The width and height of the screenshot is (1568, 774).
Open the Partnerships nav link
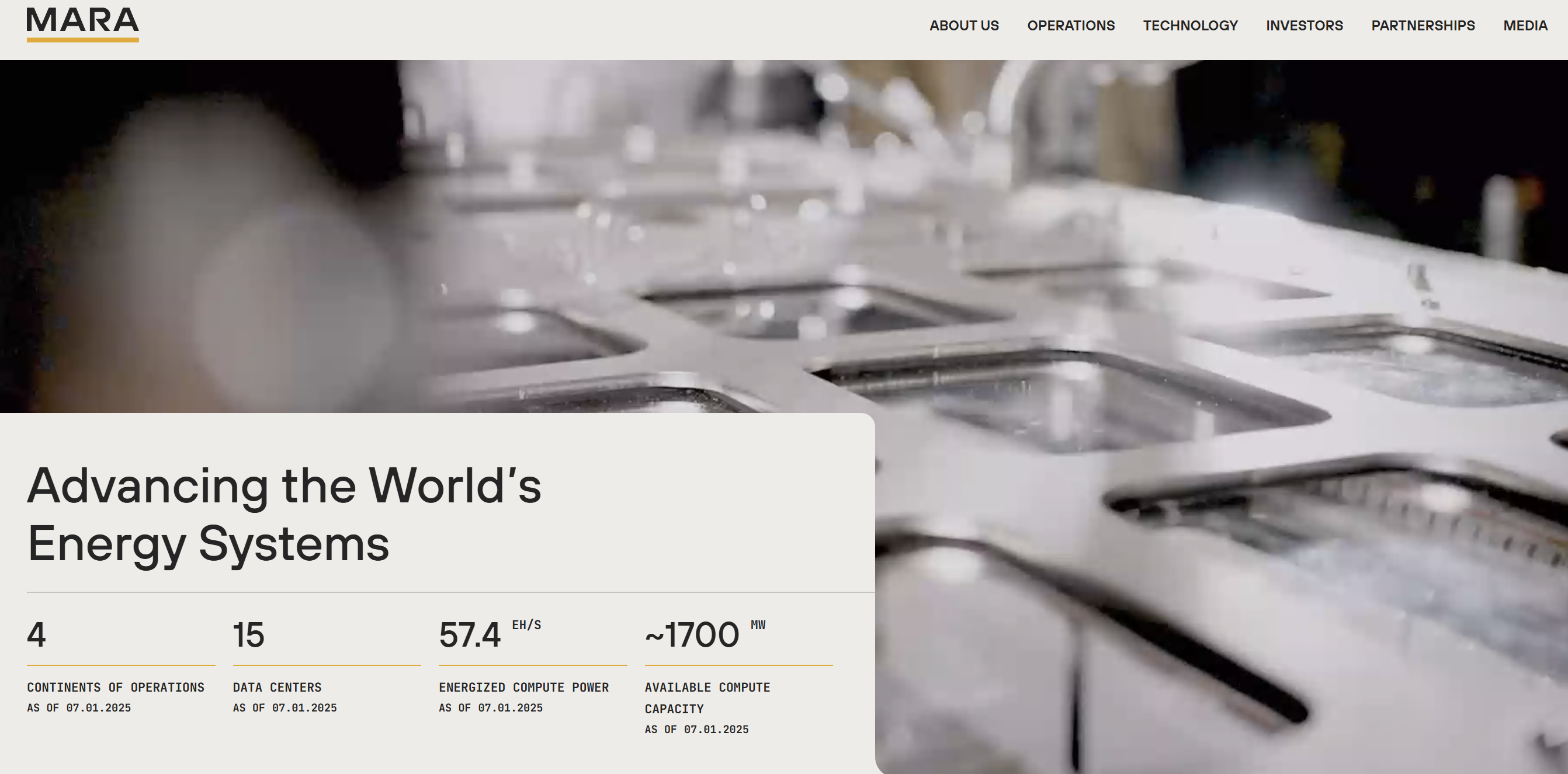[1423, 26]
